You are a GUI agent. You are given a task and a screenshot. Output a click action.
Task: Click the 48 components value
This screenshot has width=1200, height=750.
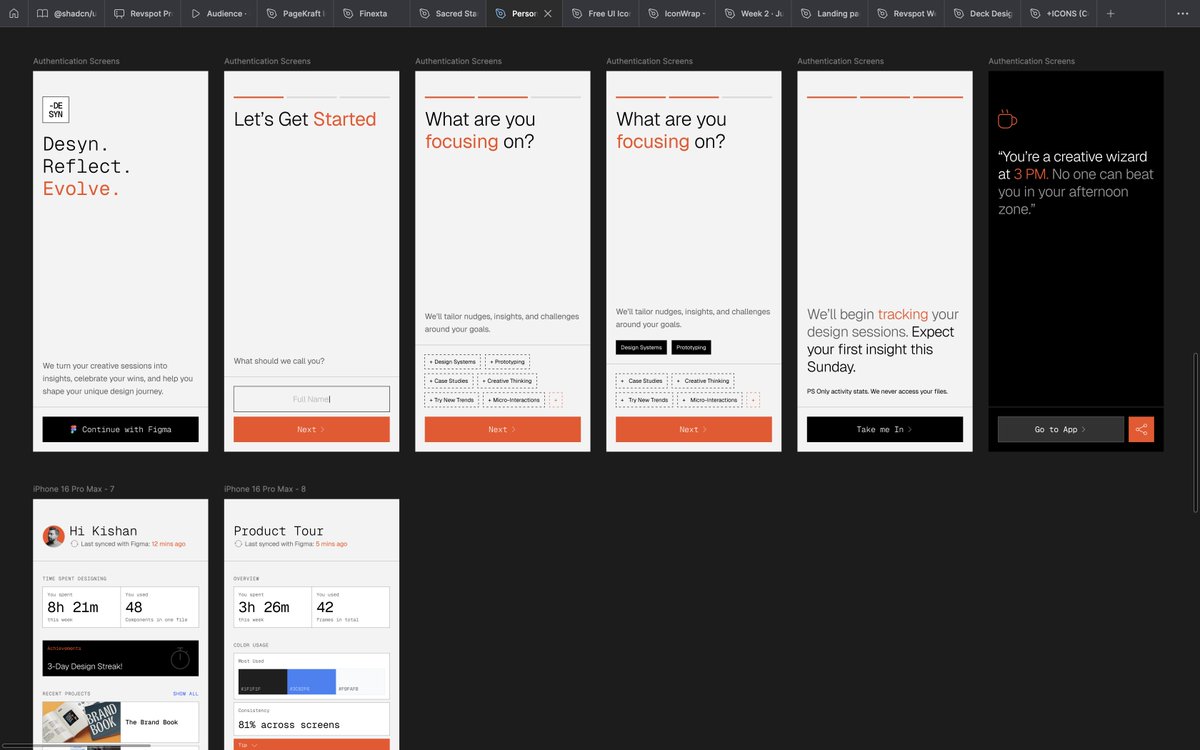(134, 607)
